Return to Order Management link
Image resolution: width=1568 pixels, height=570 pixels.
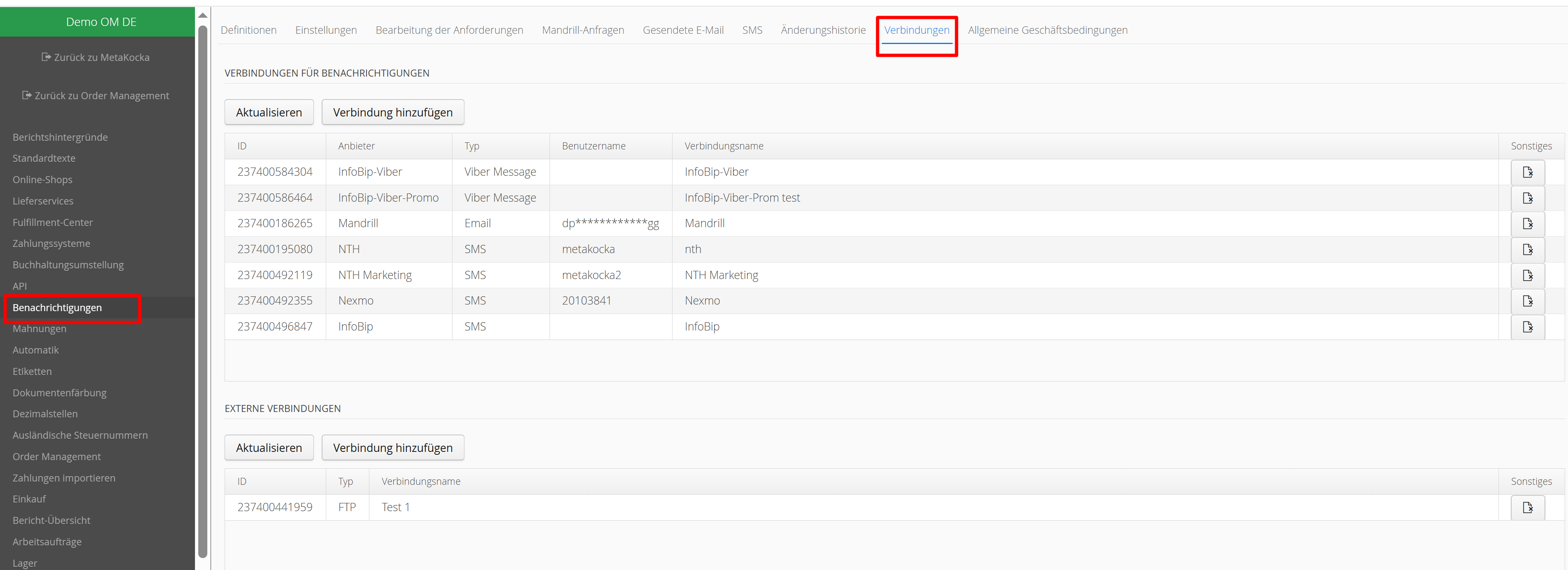pyautogui.click(x=95, y=95)
